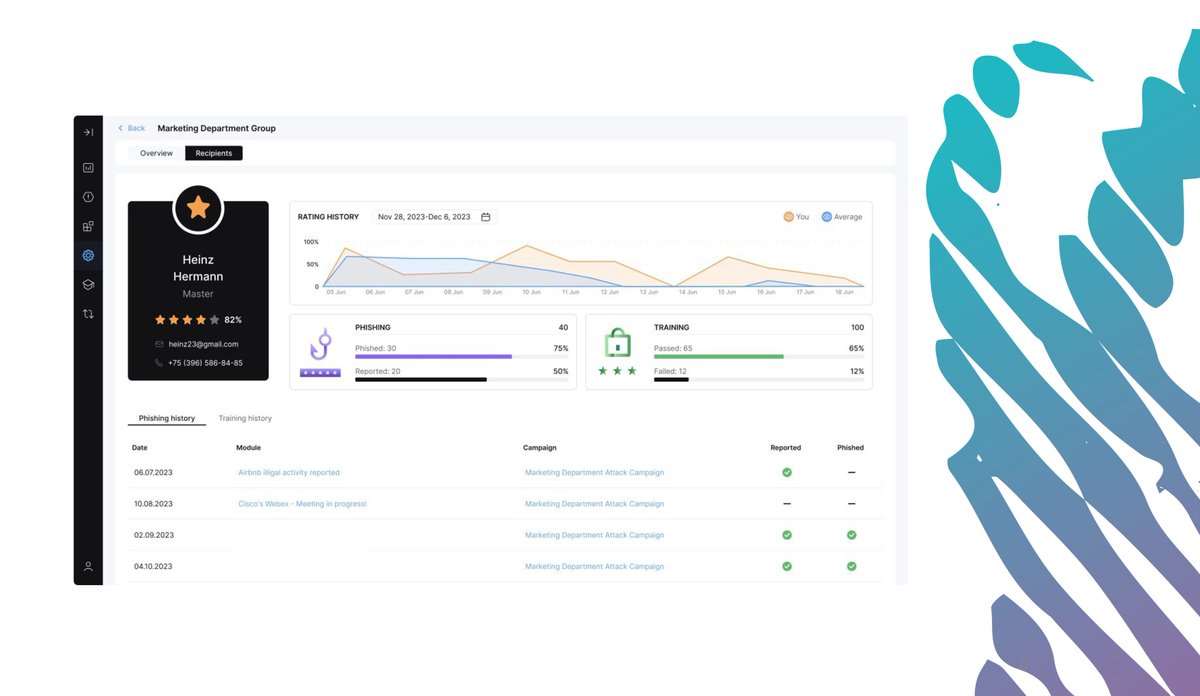1200x696 pixels.
Task: Click the green stars under the padlock
Action: 618,371
